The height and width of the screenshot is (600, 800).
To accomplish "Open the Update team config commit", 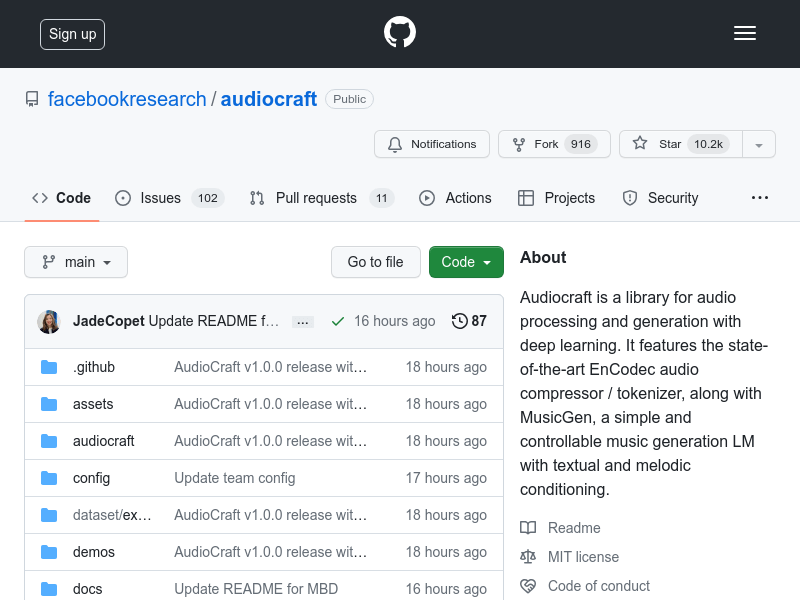I will [235, 478].
